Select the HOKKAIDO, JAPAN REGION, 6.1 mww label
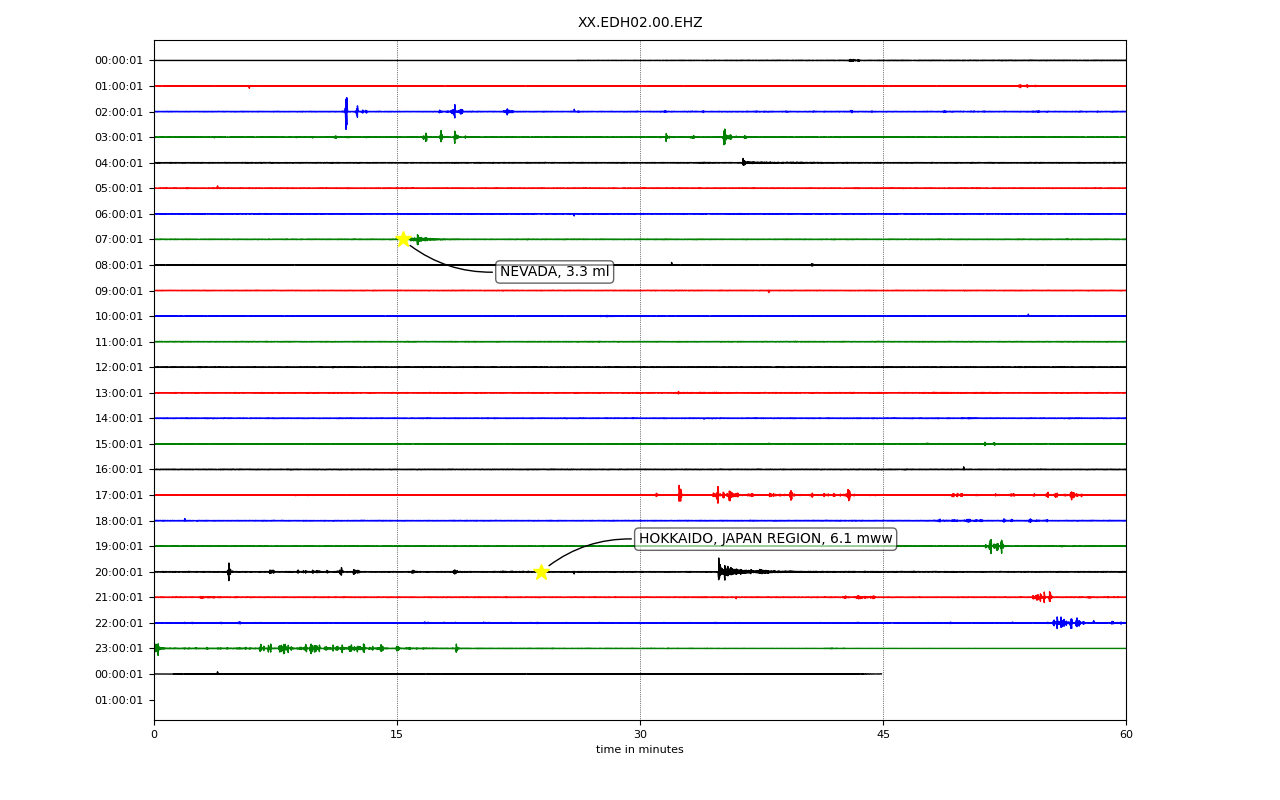Viewport: 1280px width, 800px height. 765,539
